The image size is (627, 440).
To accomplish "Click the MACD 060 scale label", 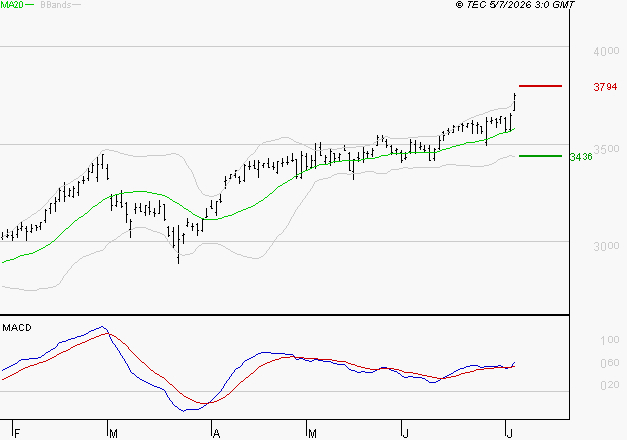I will click(610, 363).
